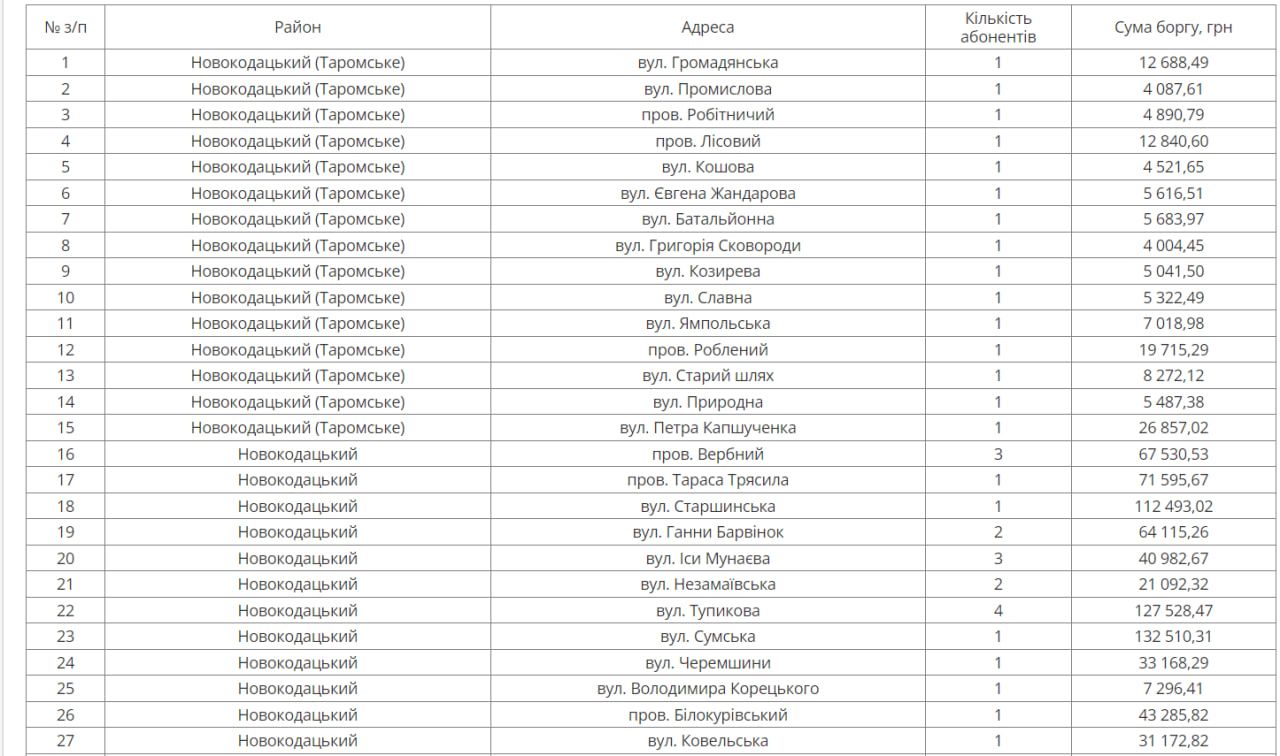Screen dimensions: 1280x756
Task: Click the debt amount 4 087,61
Action: point(1173,89)
